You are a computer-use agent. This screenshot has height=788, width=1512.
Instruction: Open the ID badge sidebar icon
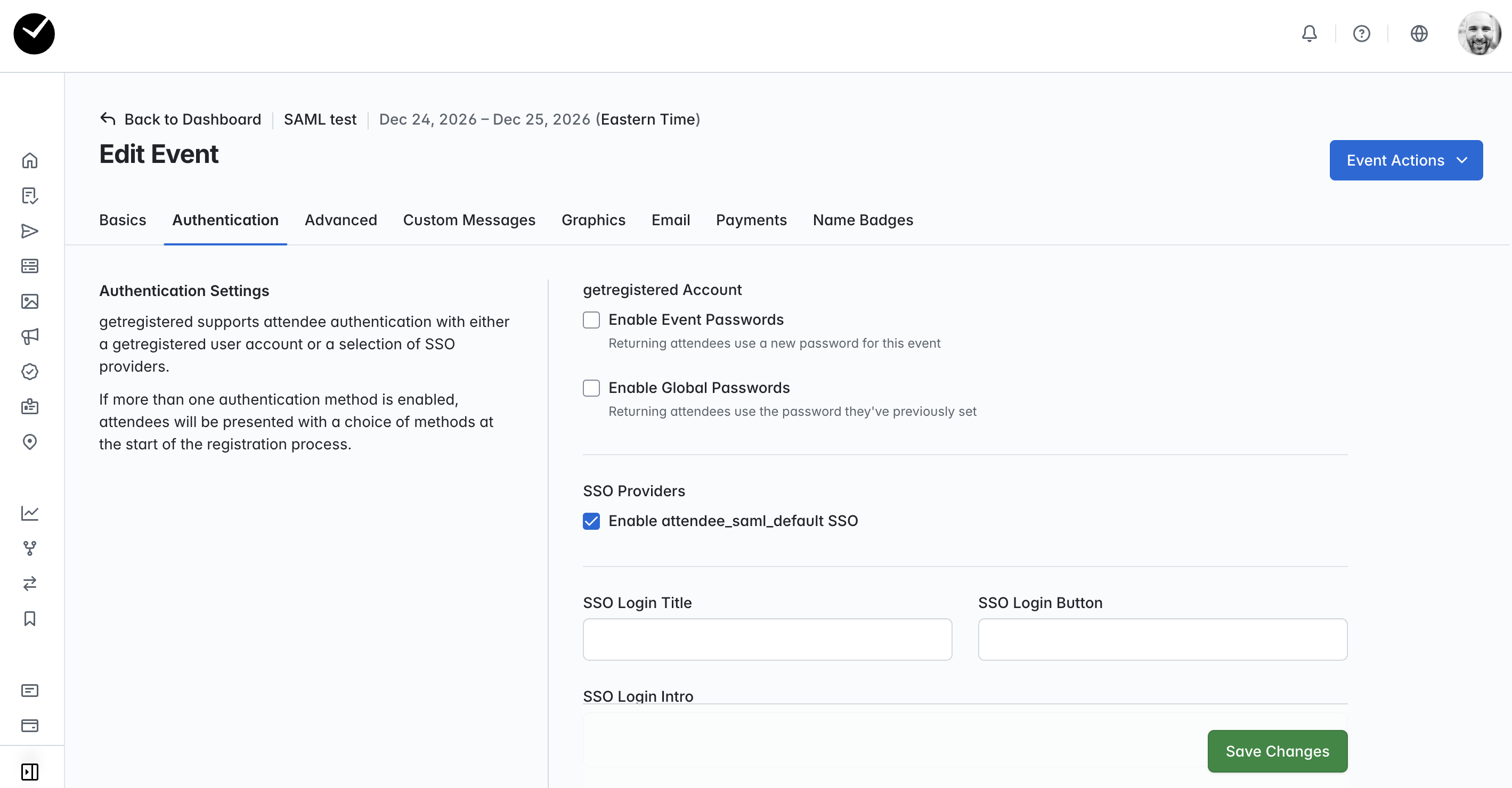point(30,407)
